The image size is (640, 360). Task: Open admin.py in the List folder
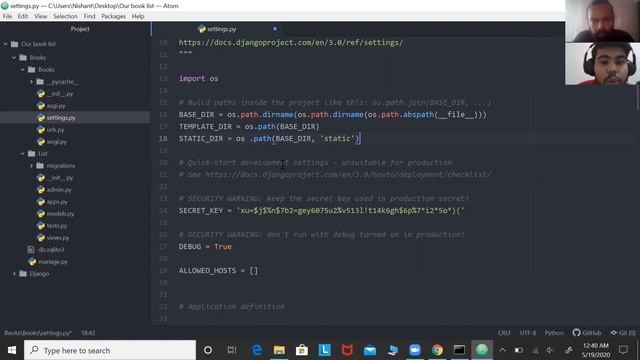59,190
